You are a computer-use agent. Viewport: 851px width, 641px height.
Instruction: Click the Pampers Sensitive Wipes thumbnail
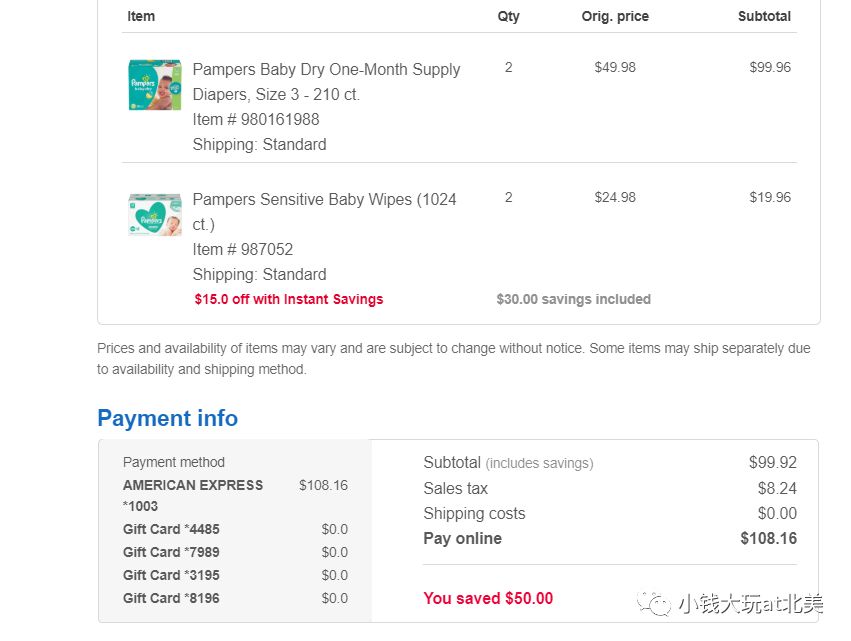(154, 214)
